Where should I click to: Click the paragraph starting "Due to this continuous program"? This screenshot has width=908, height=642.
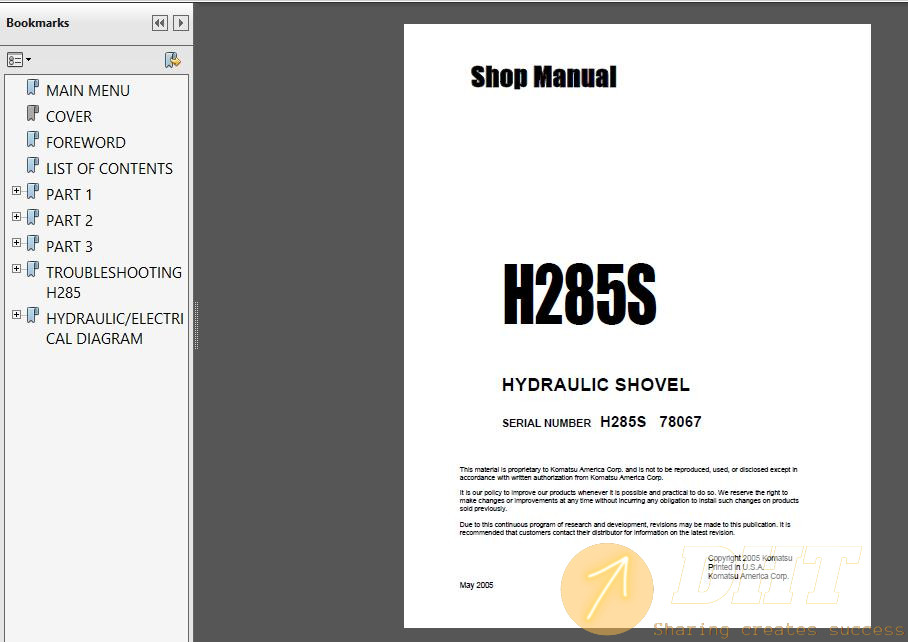pyautogui.click(x=625, y=529)
